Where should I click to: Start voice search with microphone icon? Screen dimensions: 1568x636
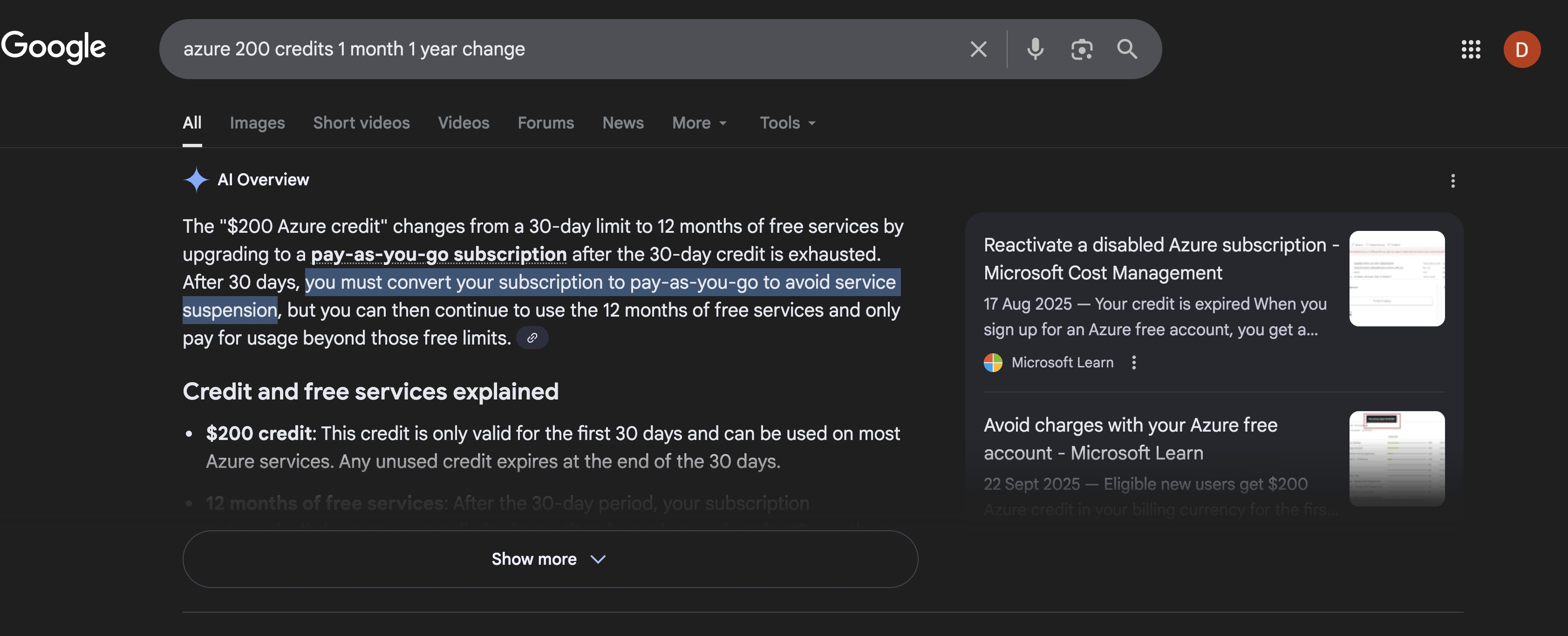click(x=1035, y=49)
